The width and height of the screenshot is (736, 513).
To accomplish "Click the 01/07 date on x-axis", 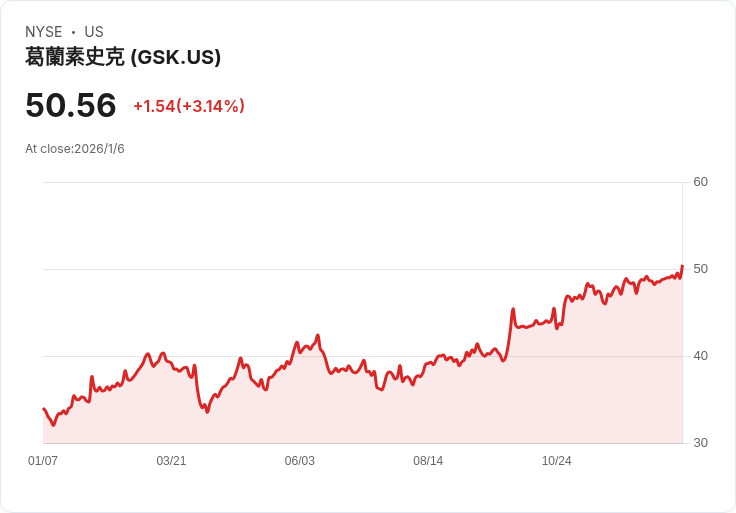I will tap(43, 461).
